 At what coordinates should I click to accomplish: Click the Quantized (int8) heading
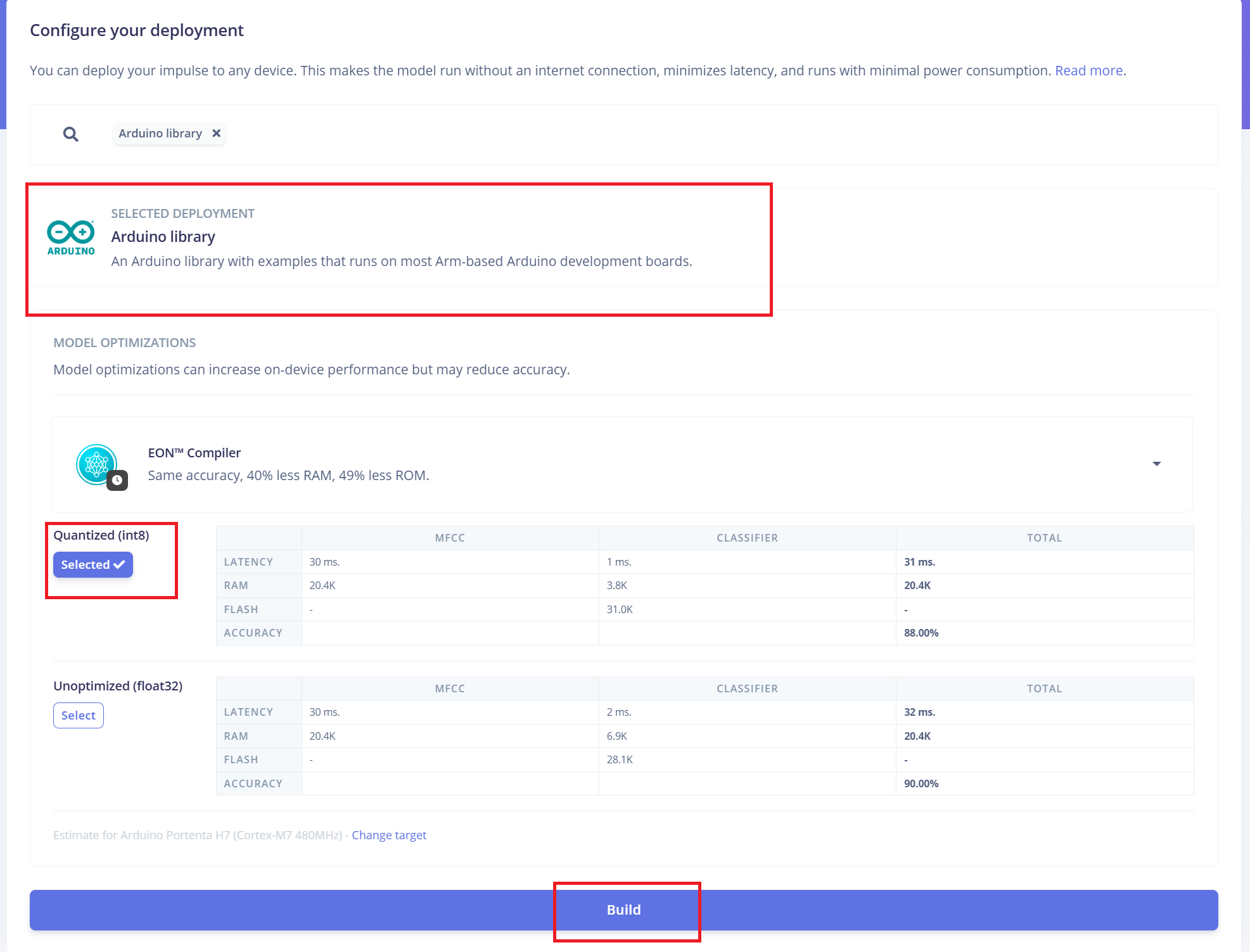(x=101, y=535)
